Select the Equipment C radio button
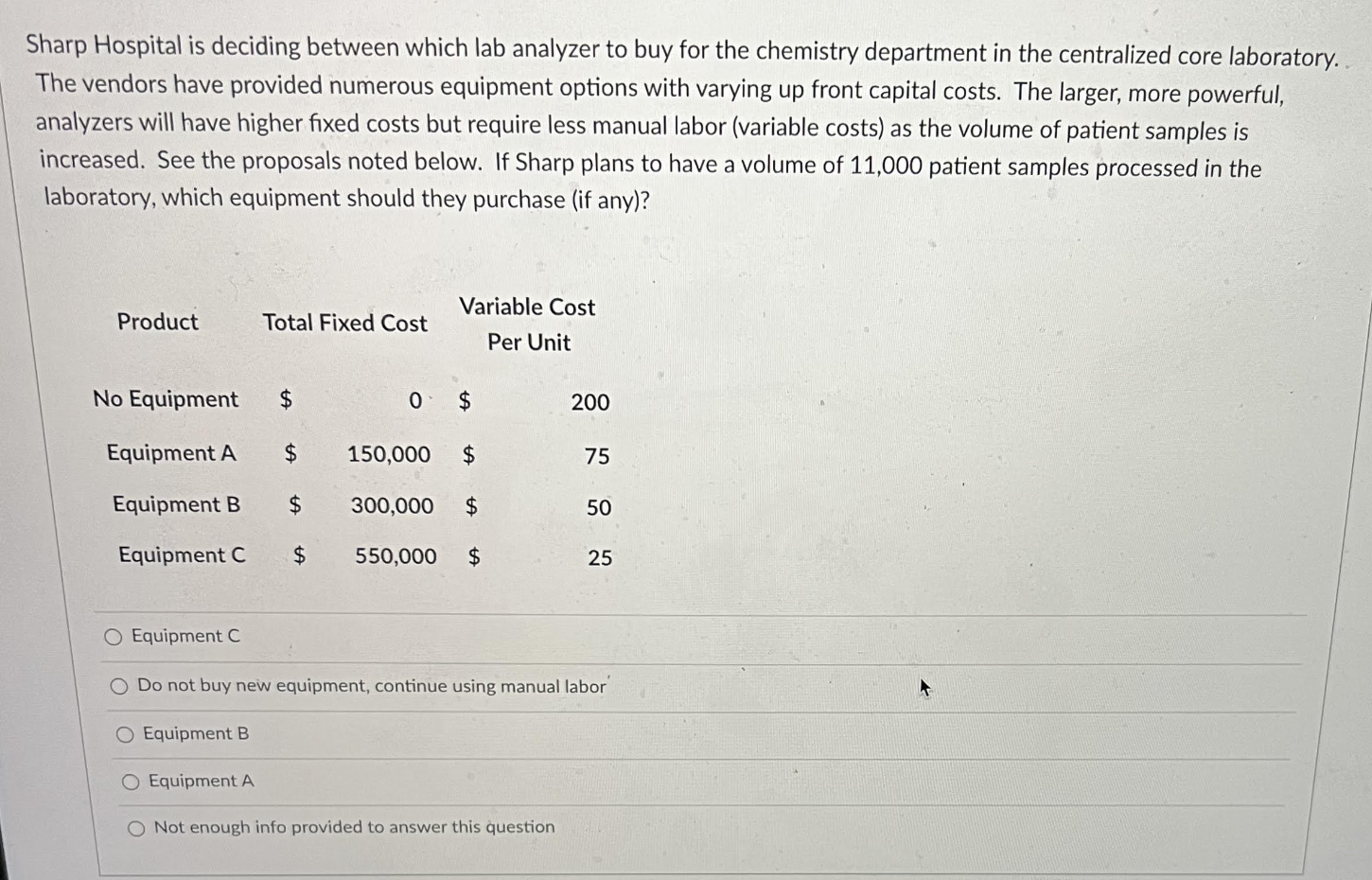Screen dimensions: 1372x880 click(x=114, y=636)
